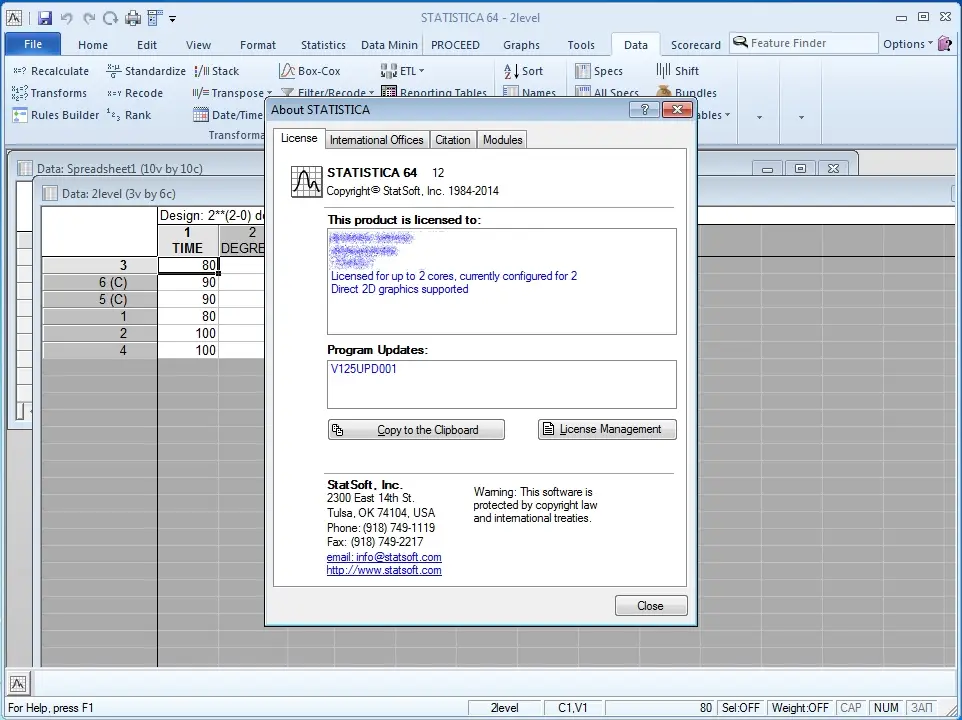Select row header 5 (C)

click(x=99, y=300)
